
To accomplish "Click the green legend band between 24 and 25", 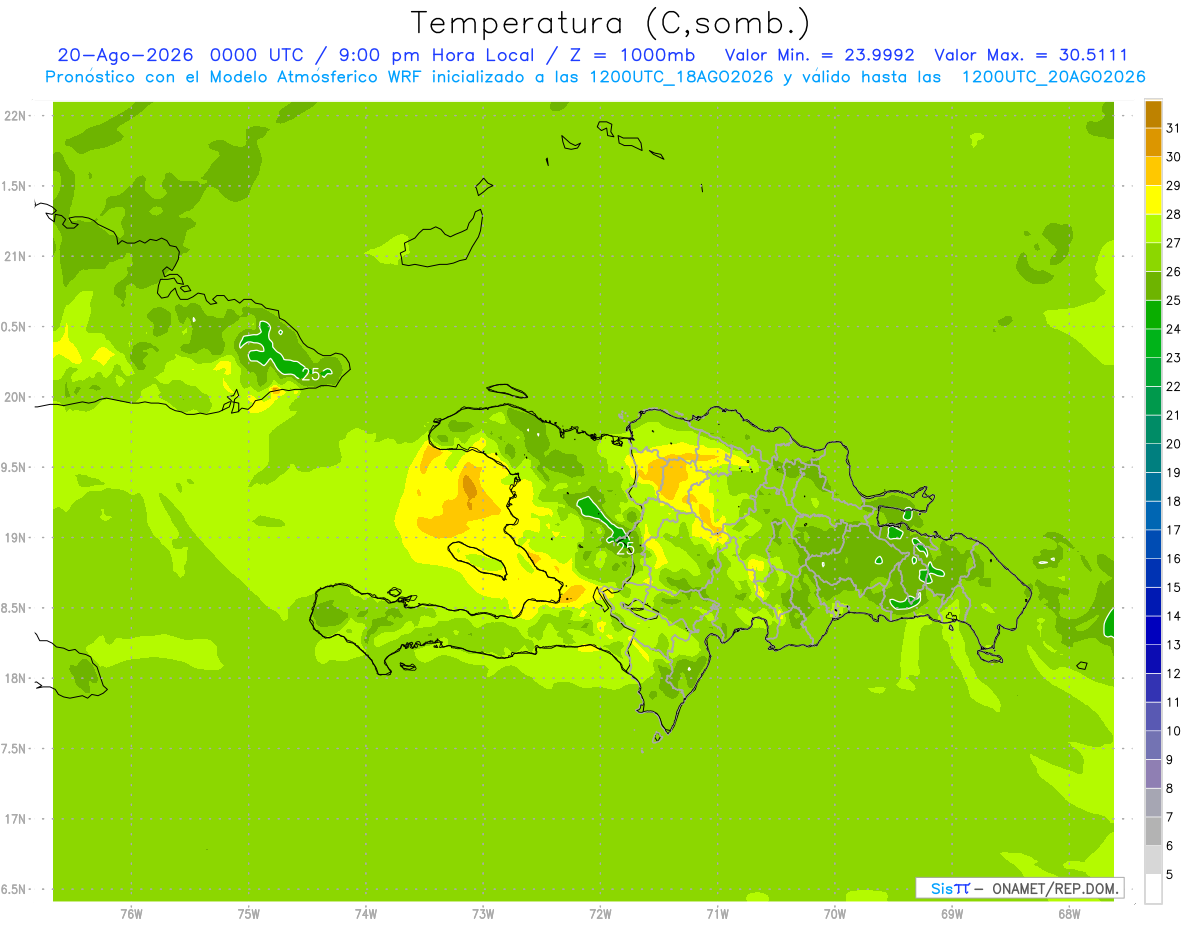I will [1153, 314].
